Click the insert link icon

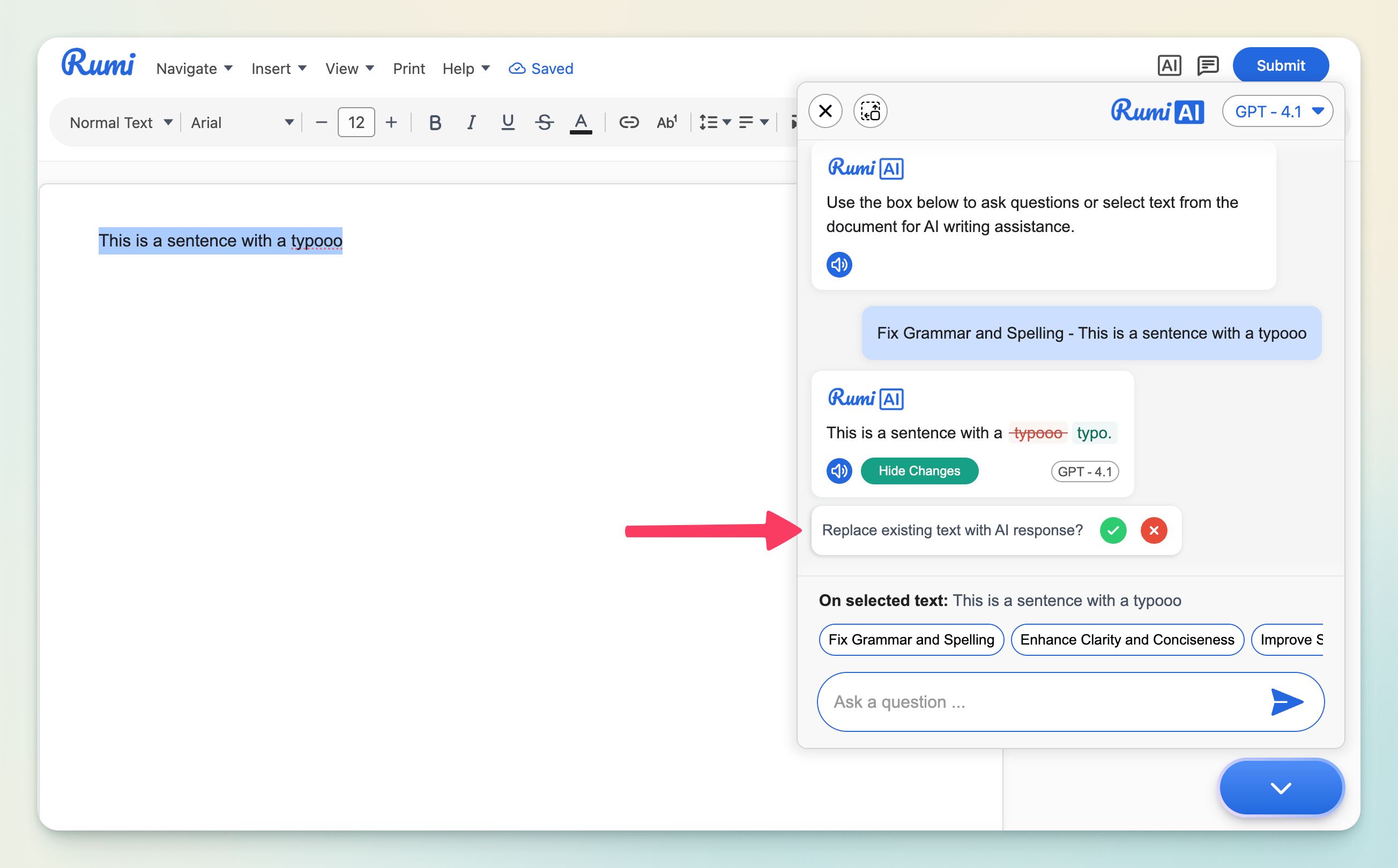[x=628, y=122]
